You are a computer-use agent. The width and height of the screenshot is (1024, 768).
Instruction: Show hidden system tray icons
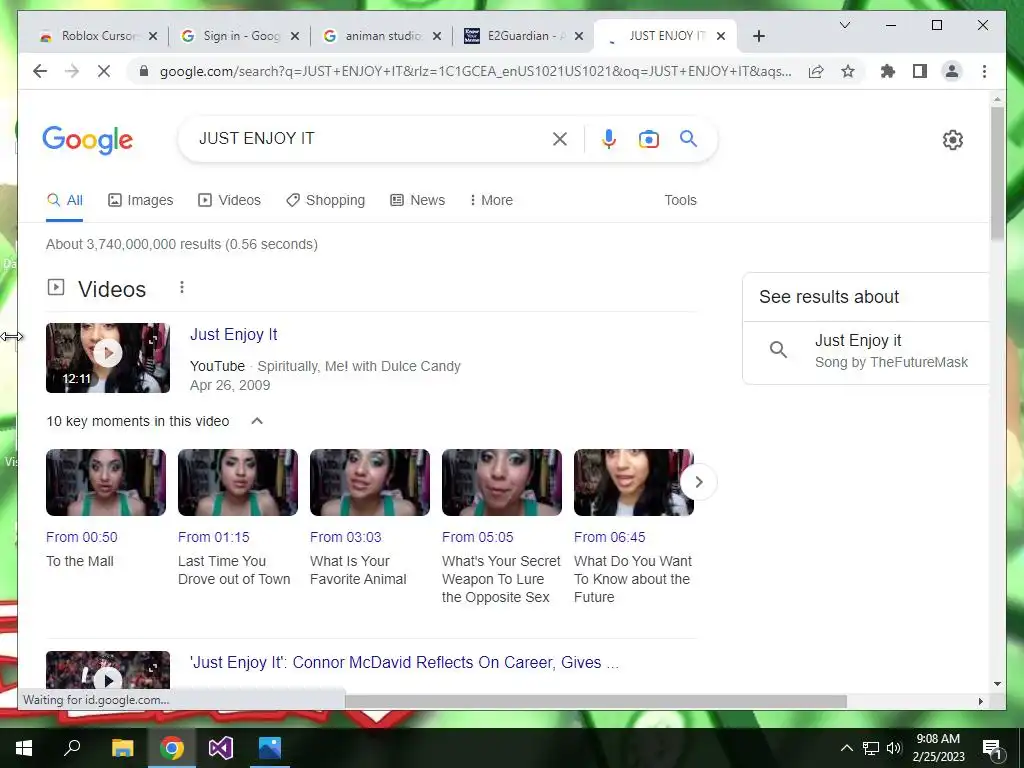[x=846, y=748]
